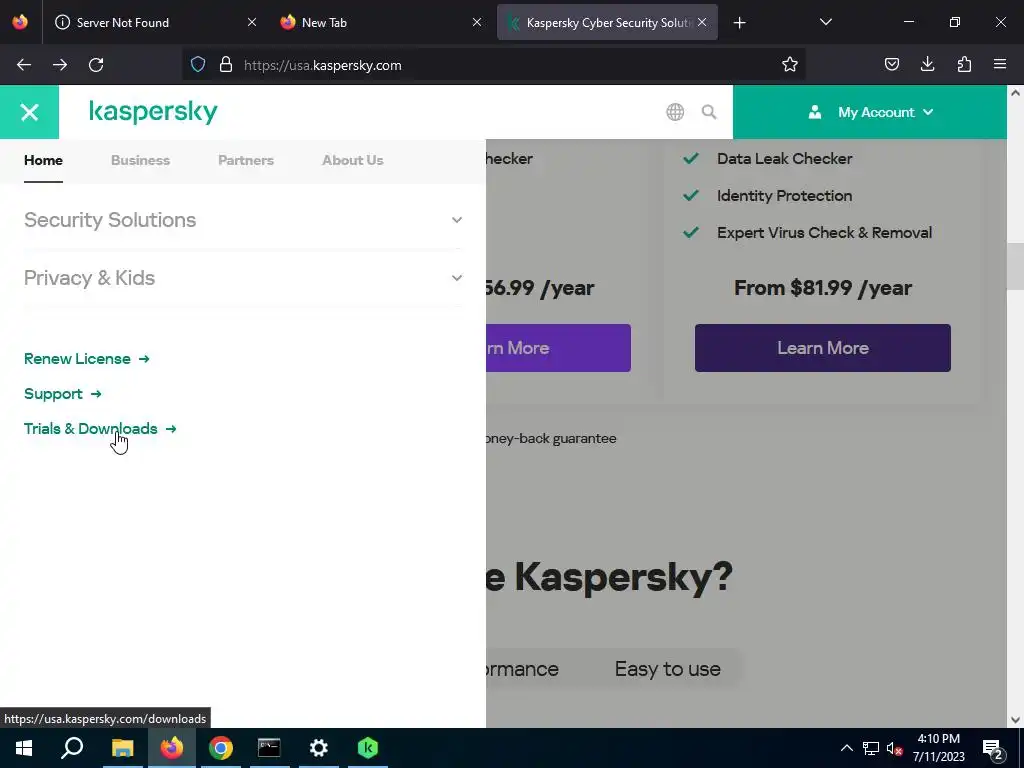Click the site security padlock icon
This screenshot has height=768, width=1024.
click(x=226, y=65)
